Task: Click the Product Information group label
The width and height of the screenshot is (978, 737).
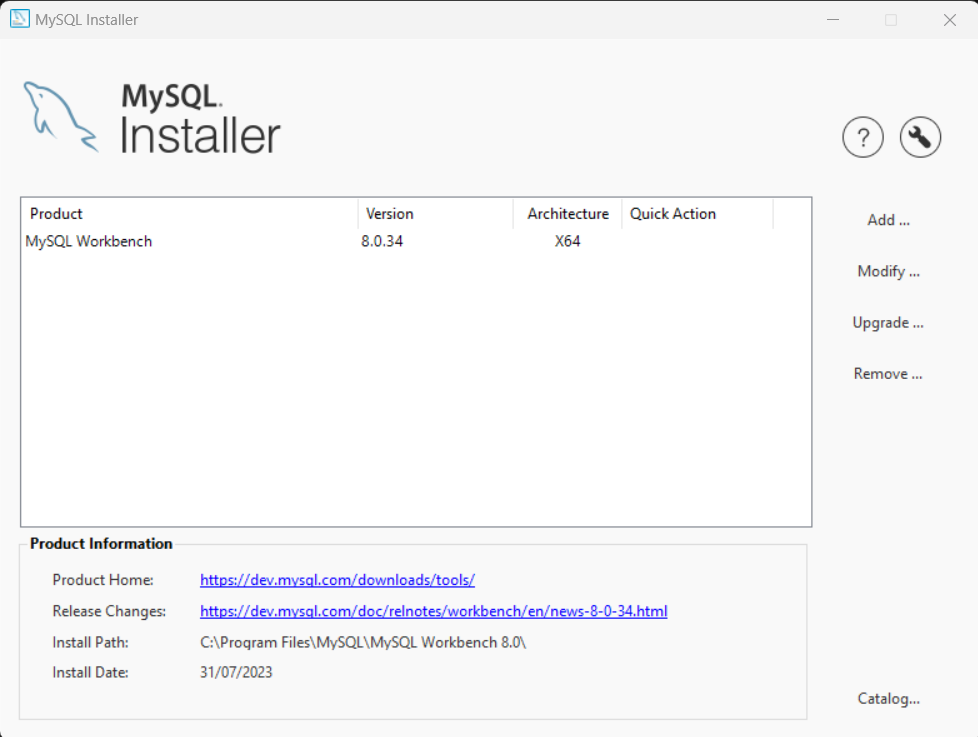Action: coord(101,544)
